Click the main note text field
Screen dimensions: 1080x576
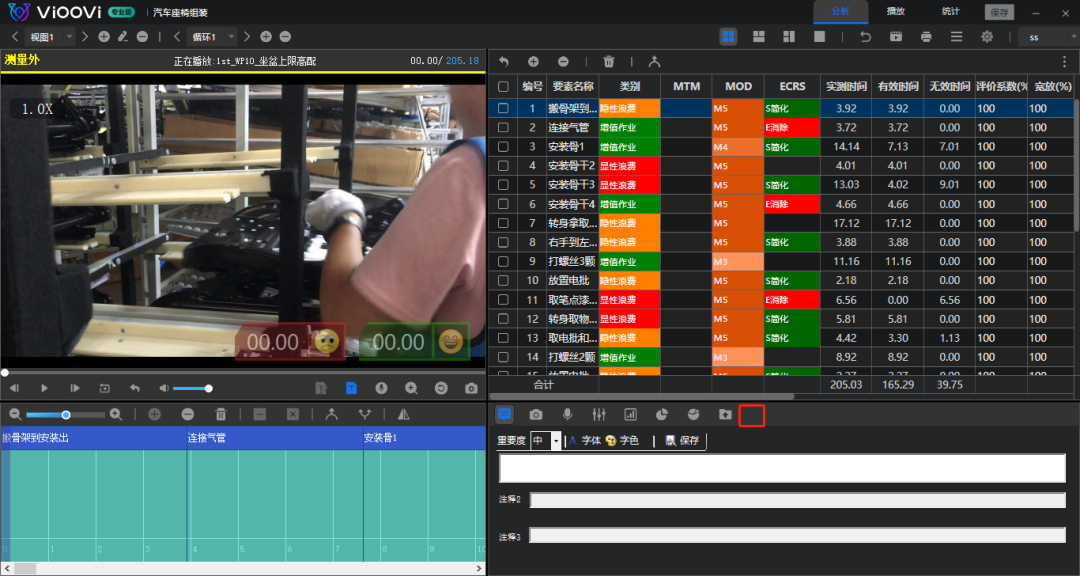pos(782,469)
